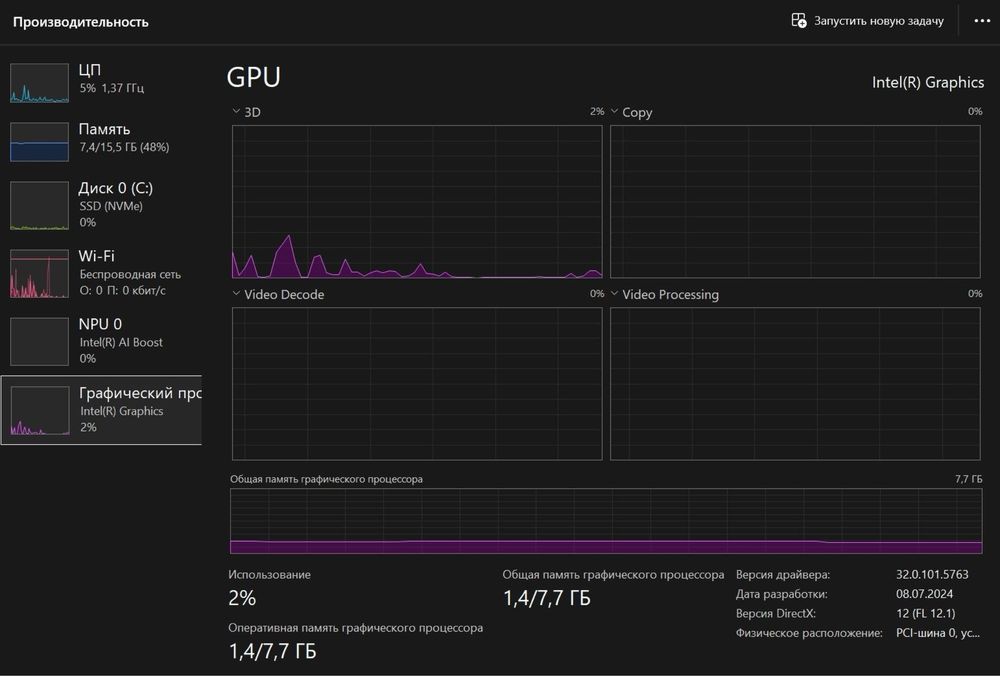Click the Video Processing graph area
This screenshot has height=676, width=1000.
pyautogui.click(x=797, y=383)
